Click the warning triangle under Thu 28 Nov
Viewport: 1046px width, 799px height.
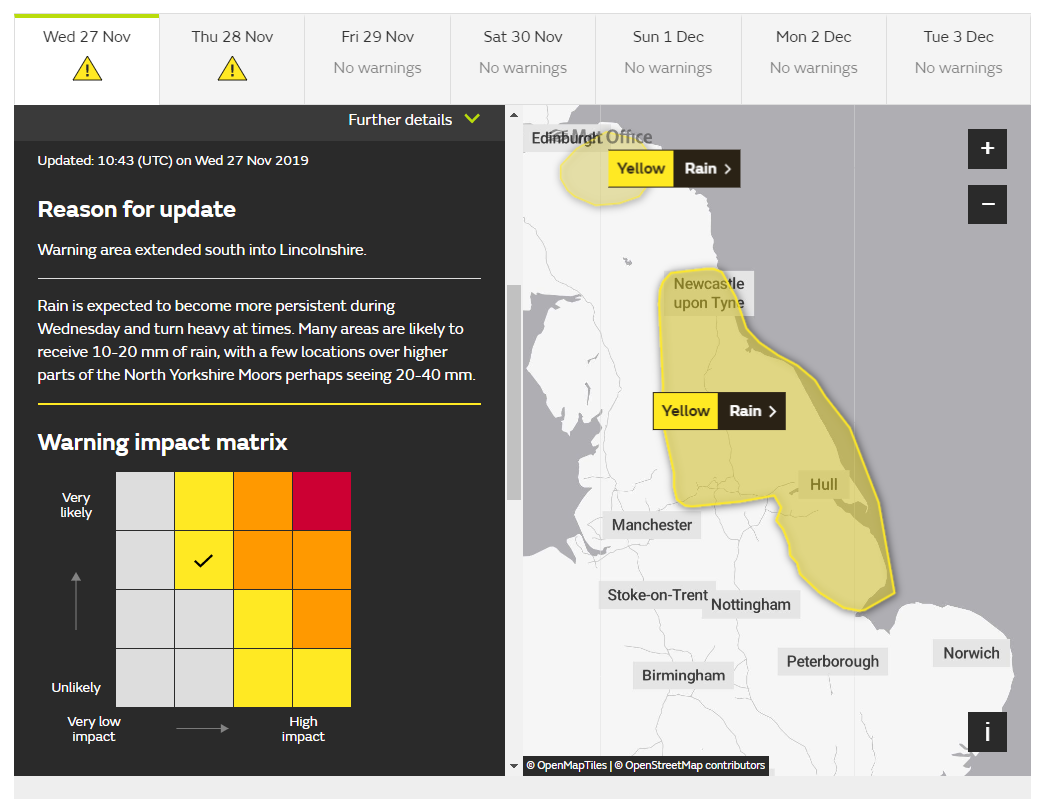click(x=231, y=69)
